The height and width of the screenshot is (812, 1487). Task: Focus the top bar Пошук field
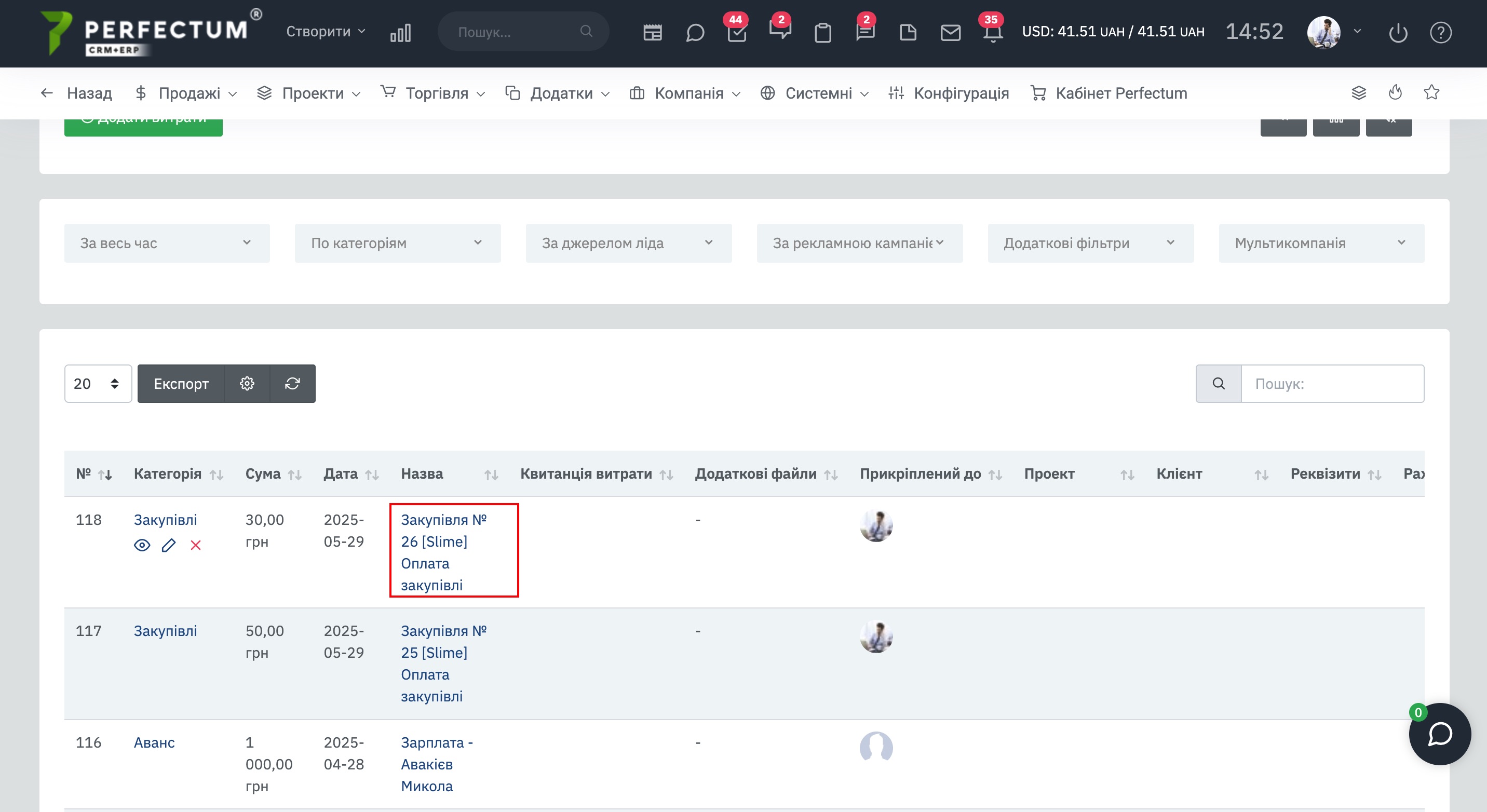tap(523, 31)
